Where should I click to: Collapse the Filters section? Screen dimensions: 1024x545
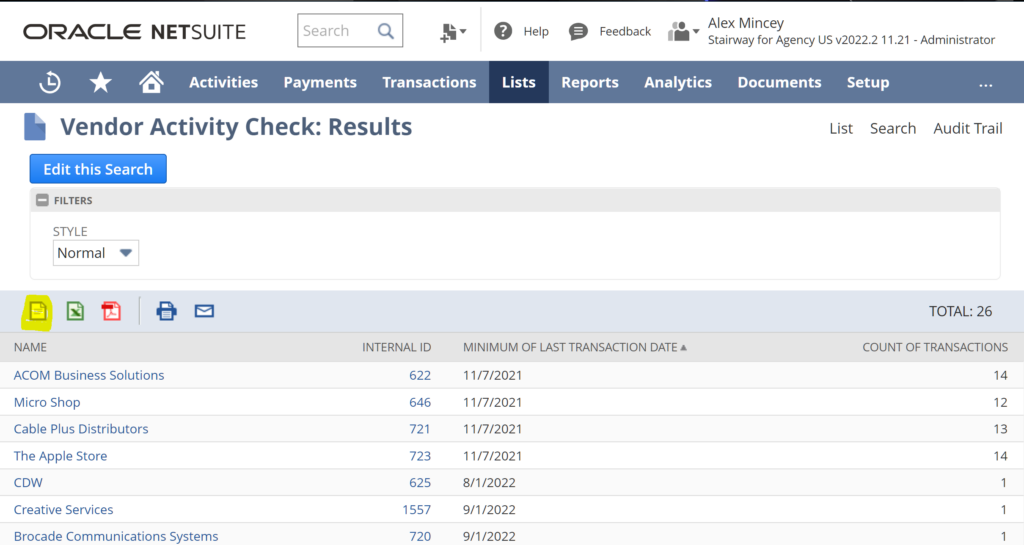(42, 200)
